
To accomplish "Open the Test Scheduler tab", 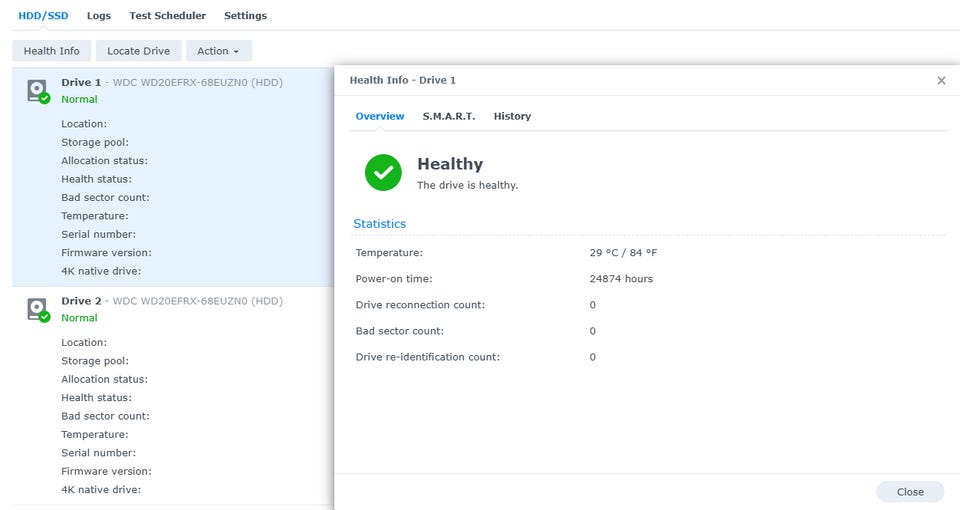I will [x=167, y=15].
